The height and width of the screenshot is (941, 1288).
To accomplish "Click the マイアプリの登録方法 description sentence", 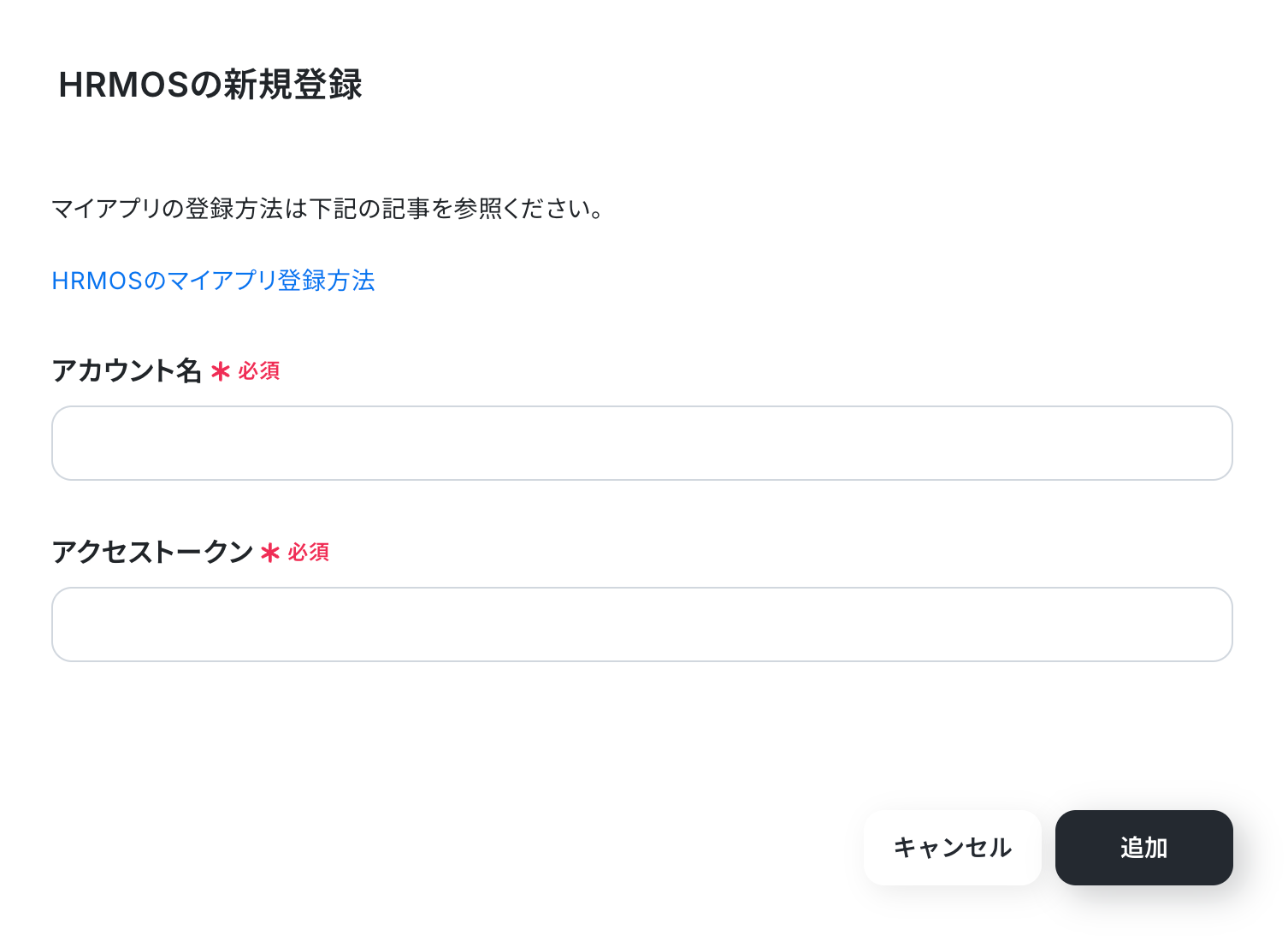I will [x=328, y=209].
